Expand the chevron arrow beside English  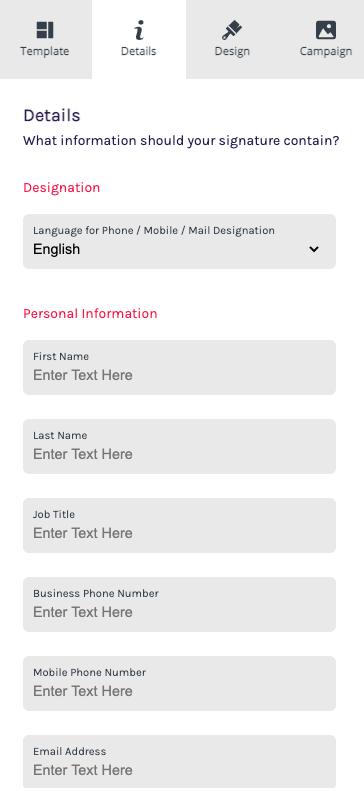314,249
